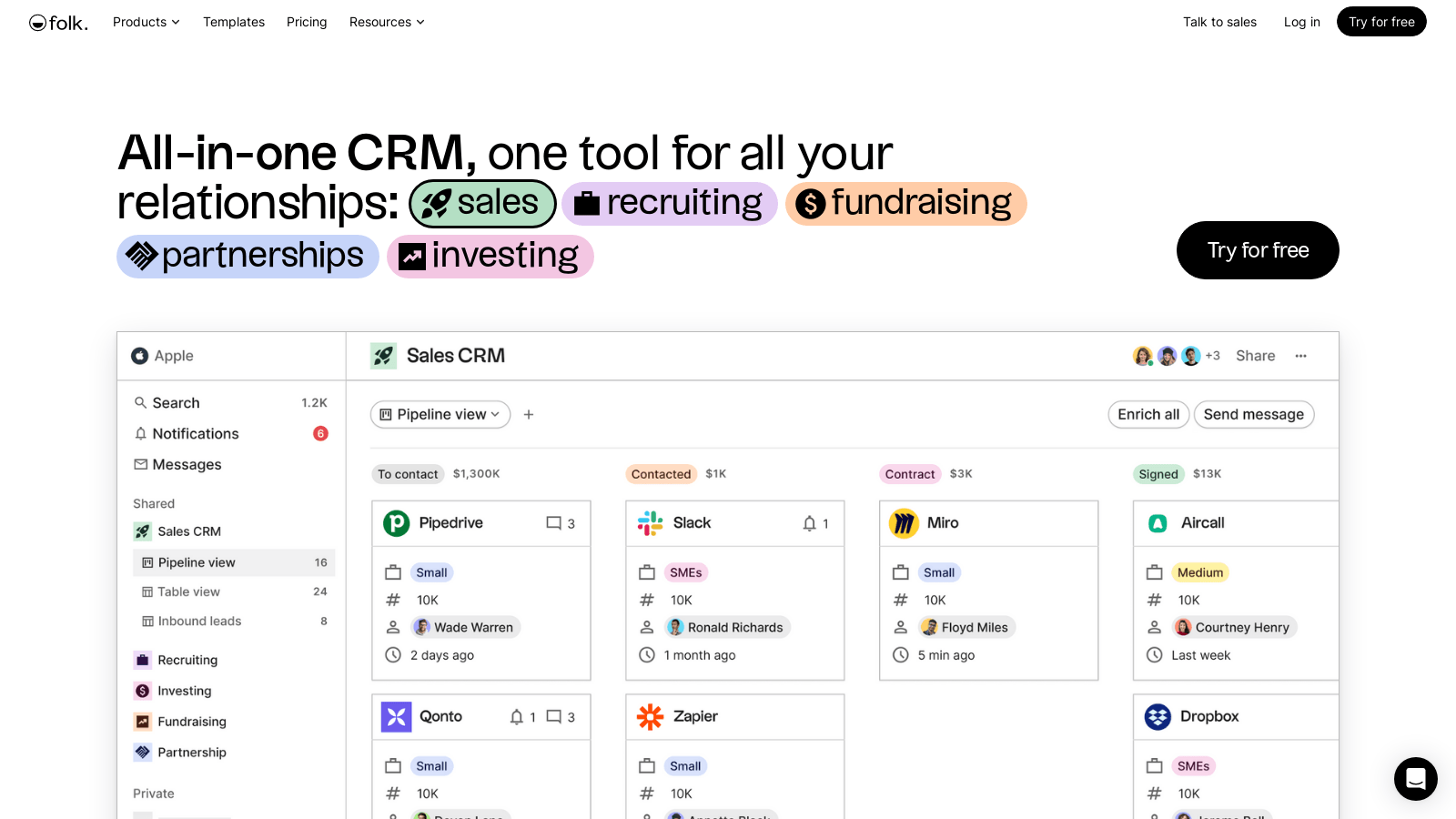Click the Recruiting briefcase icon in sidebar

coord(142,660)
